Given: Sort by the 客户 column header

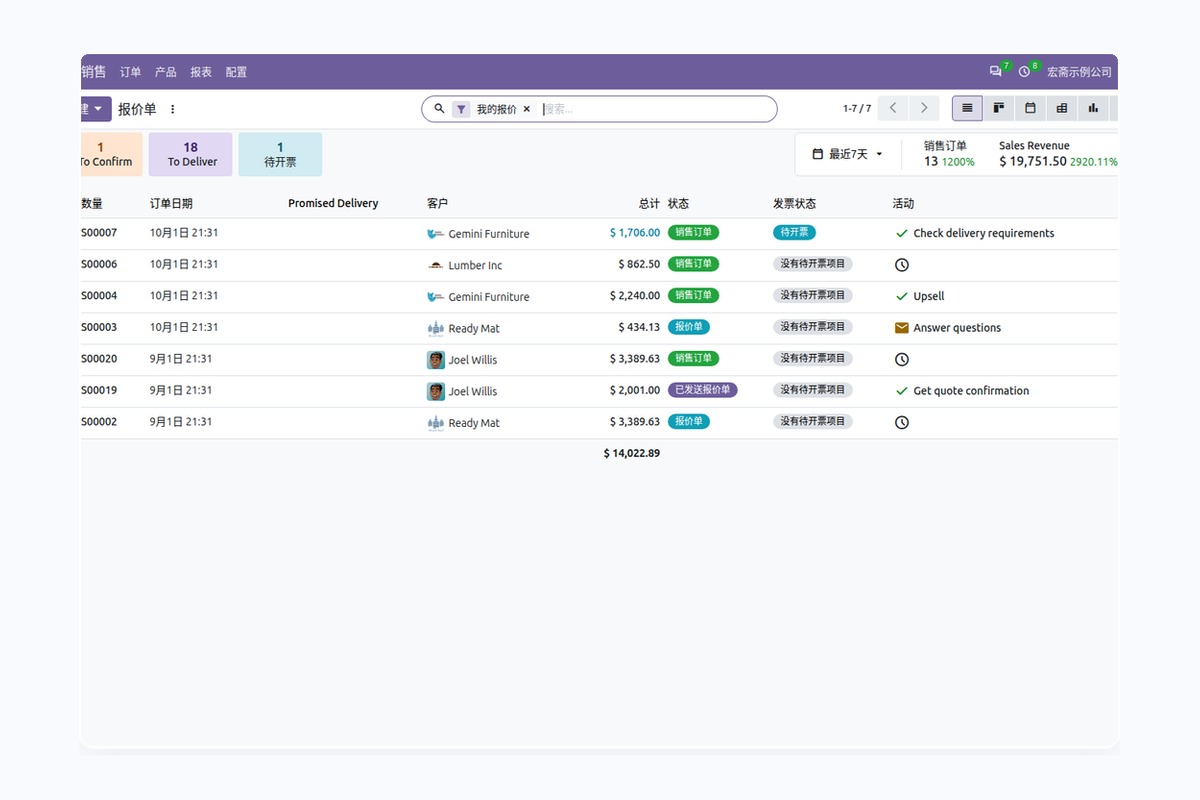Looking at the screenshot, I should 437,203.
